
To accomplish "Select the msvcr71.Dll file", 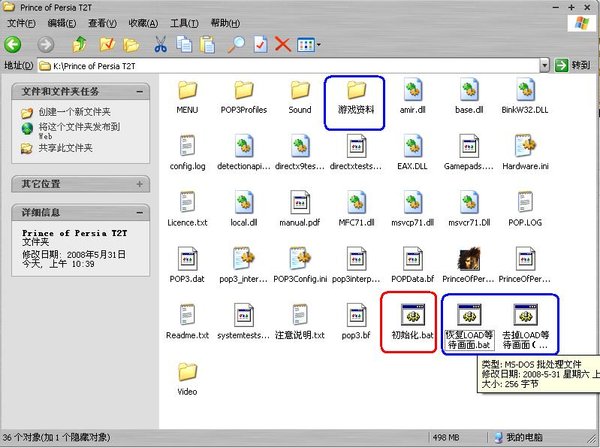I will (469, 209).
